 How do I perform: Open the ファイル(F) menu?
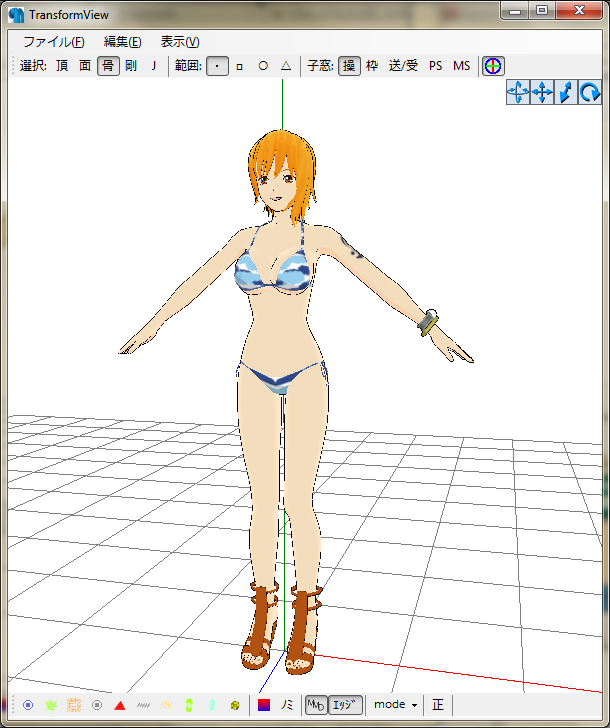53,42
